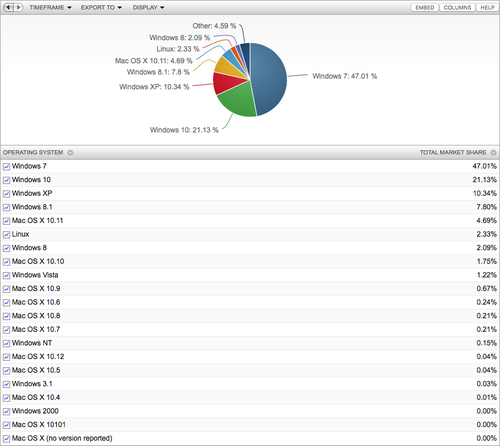This screenshot has width=500, height=446.
Task: Open the Export To dropdown menu
Action: coord(101,7)
